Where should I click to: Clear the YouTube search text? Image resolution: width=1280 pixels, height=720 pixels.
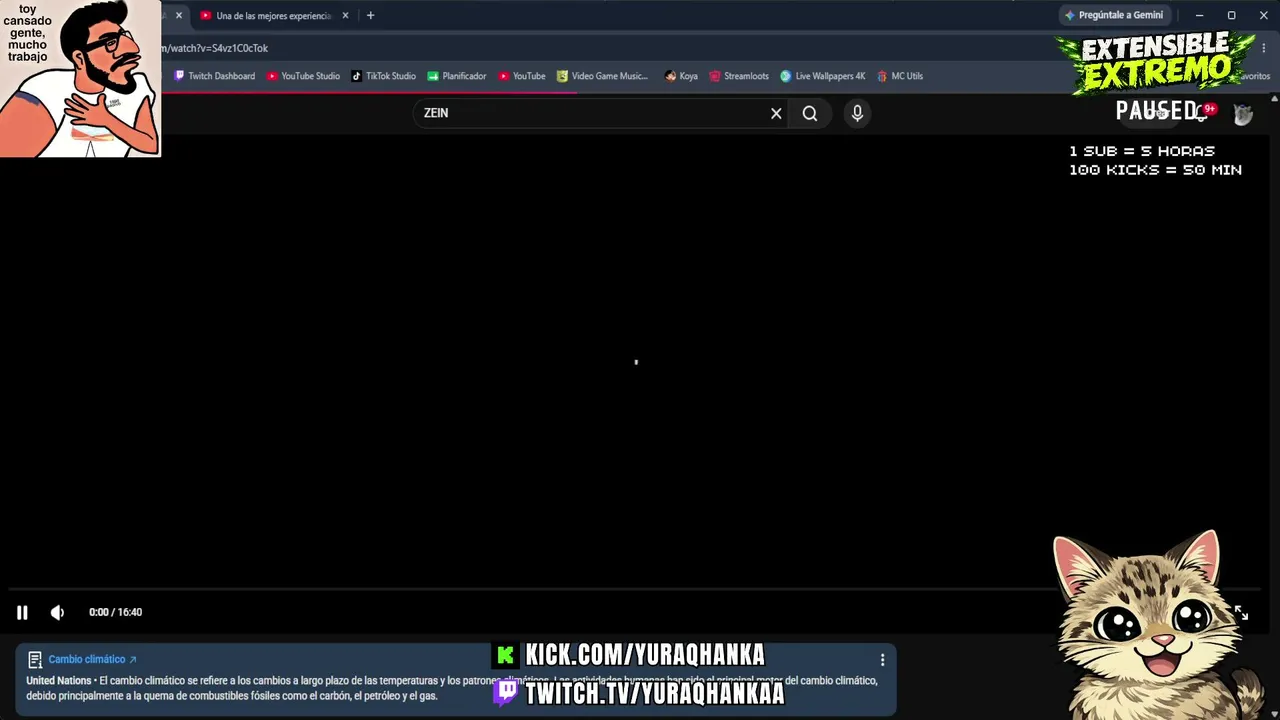coord(776,113)
